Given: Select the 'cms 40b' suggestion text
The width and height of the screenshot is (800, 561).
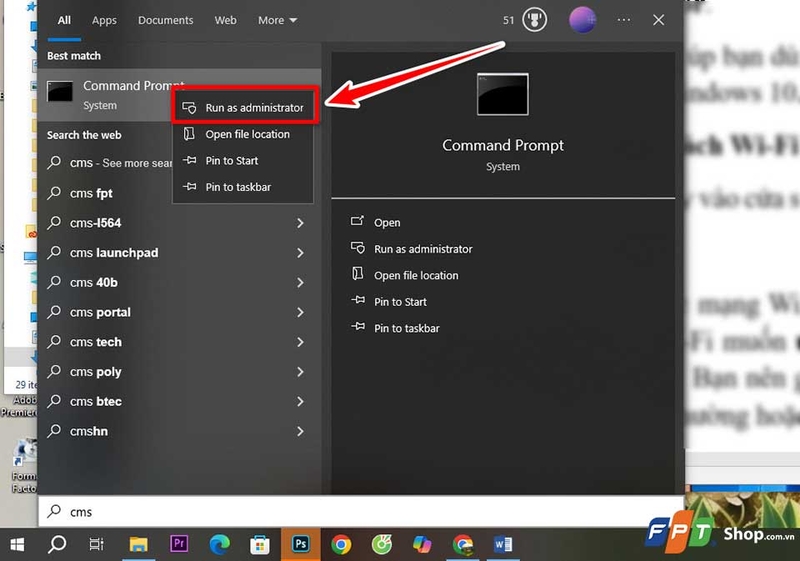Looking at the screenshot, I should point(93,283).
